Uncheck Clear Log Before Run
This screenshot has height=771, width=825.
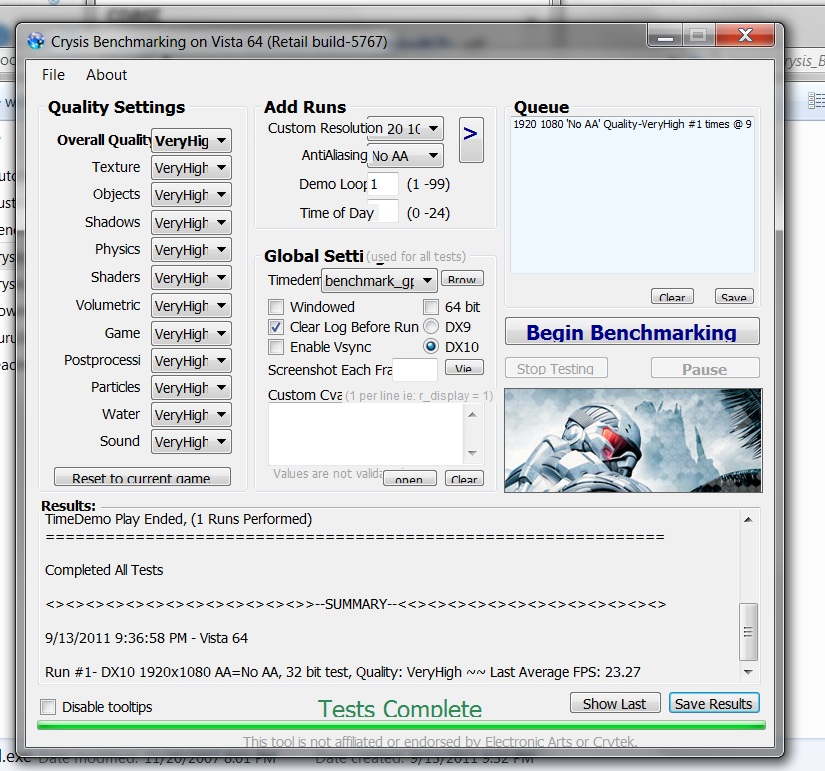tap(276, 327)
